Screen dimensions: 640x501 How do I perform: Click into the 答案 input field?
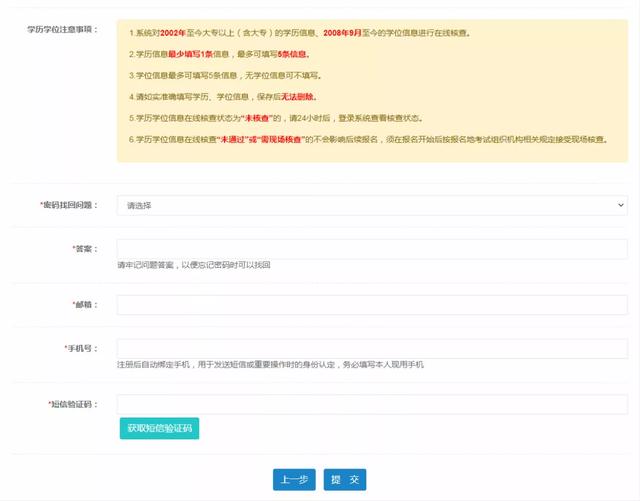[x=371, y=249]
